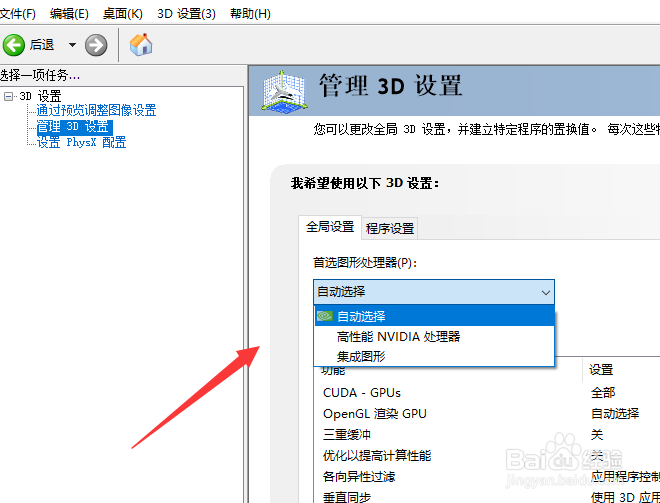Viewport: 660px width, 503px height.
Task: Open the 桌面(K) menu
Action: (123, 14)
